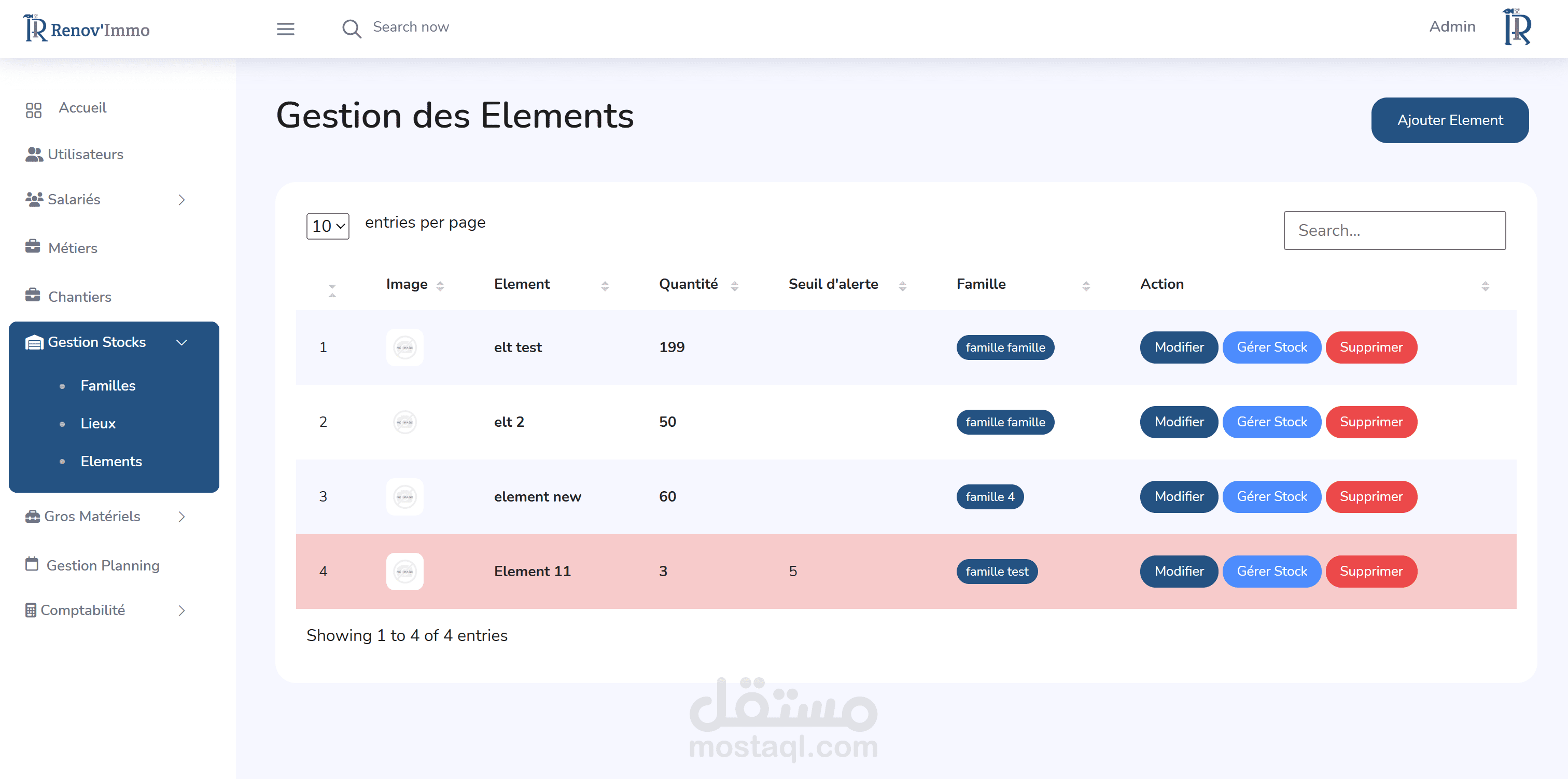1568x779 pixels.
Task: Open Gestion Planning calendar item
Action: (102, 565)
